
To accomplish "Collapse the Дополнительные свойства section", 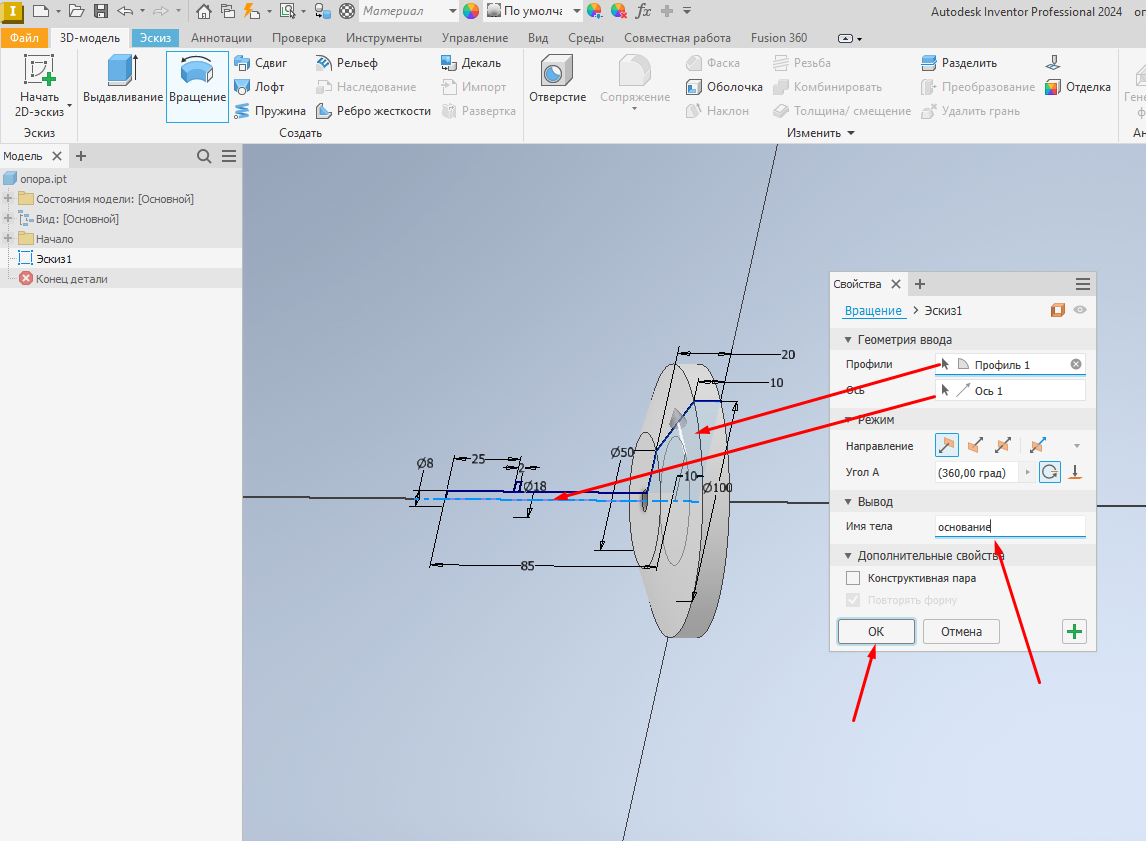I will click(x=848, y=556).
